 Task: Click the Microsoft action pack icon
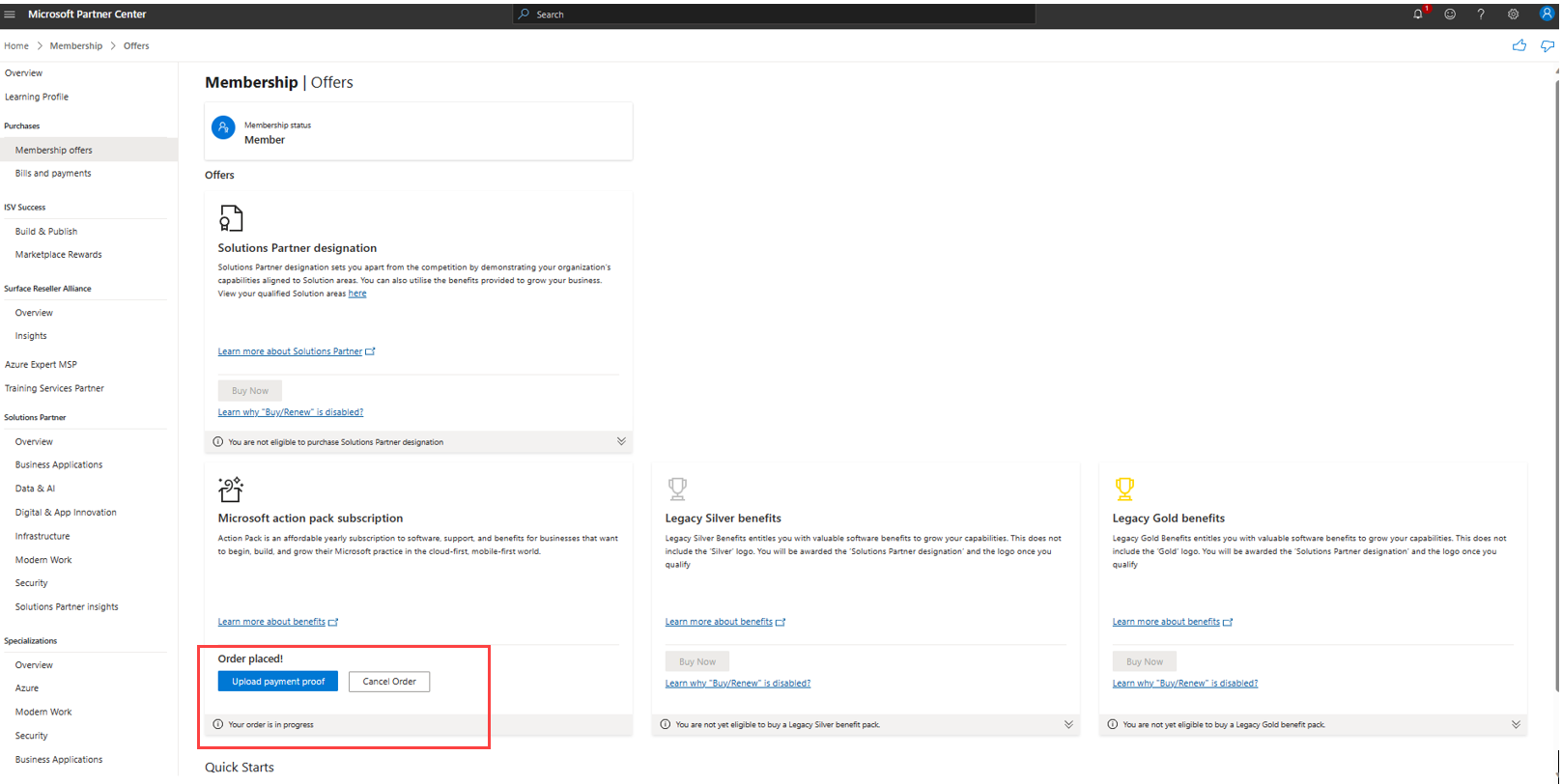coord(231,490)
